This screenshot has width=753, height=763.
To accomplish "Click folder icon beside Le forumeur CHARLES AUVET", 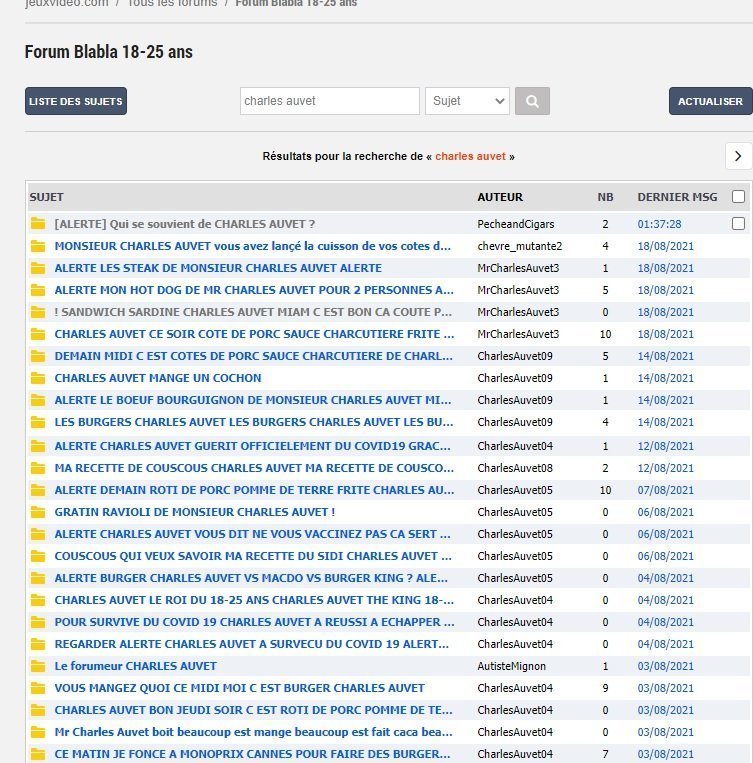I will 38,666.
